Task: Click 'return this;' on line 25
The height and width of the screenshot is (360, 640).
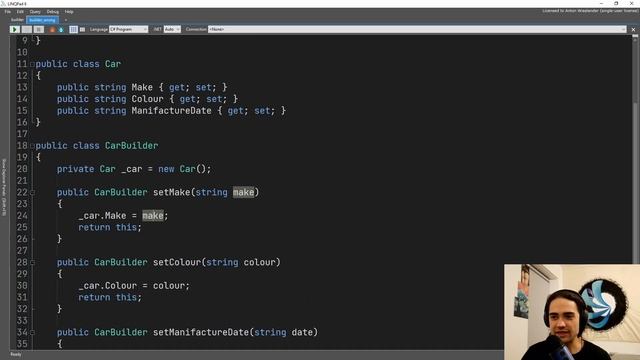Action: click(110, 227)
